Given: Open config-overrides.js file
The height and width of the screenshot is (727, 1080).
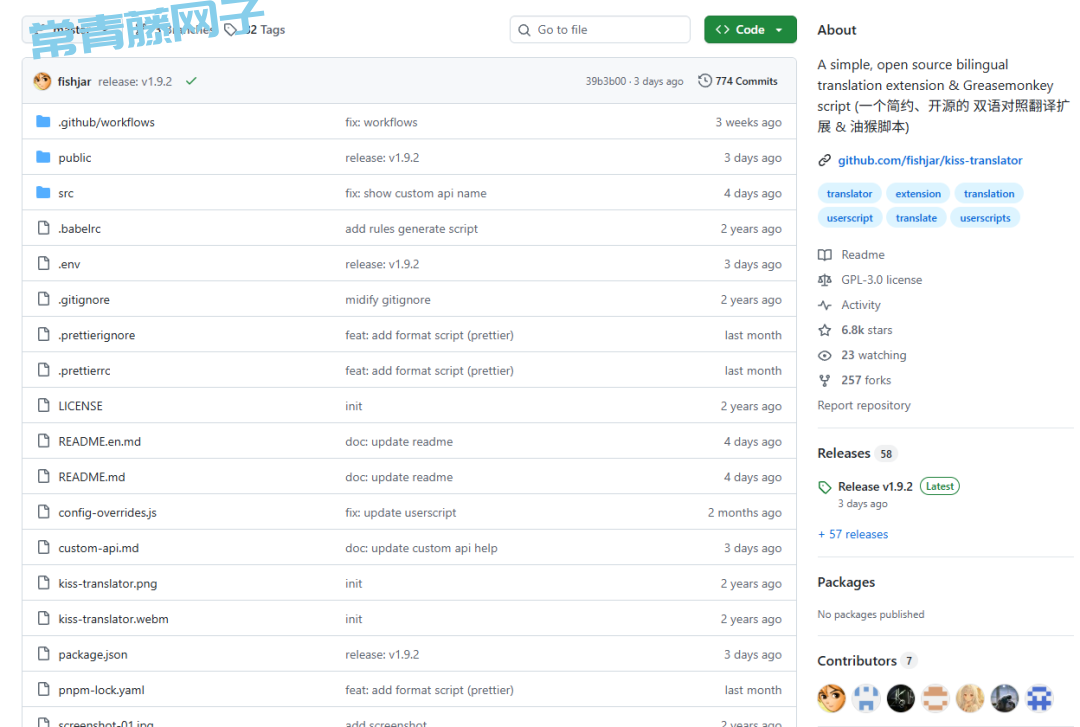Looking at the screenshot, I should (x=107, y=512).
